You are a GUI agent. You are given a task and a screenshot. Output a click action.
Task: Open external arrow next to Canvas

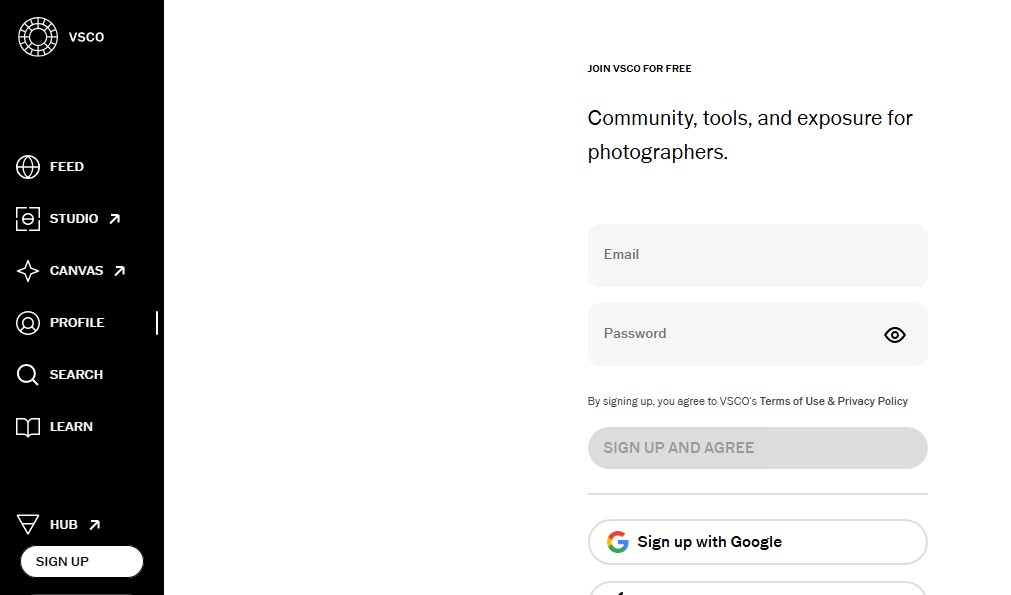(120, 271)
